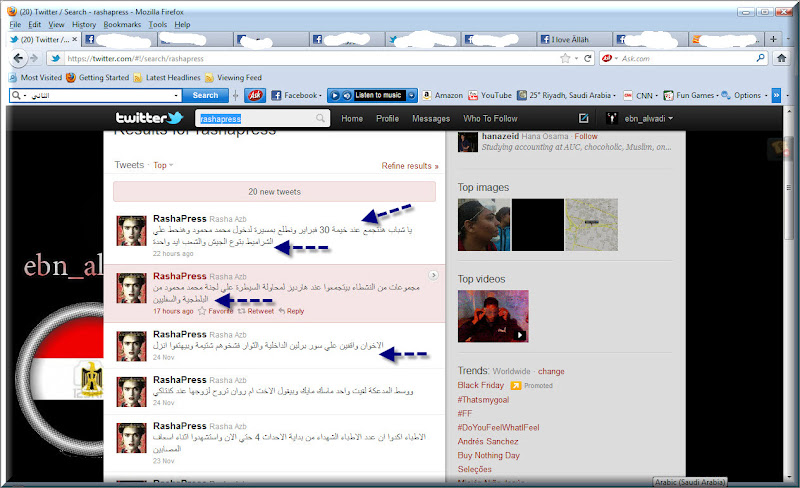Expand the toolbar overflow chevron
The width and height of the screenshot is (800, 488).
coord(776,95)
